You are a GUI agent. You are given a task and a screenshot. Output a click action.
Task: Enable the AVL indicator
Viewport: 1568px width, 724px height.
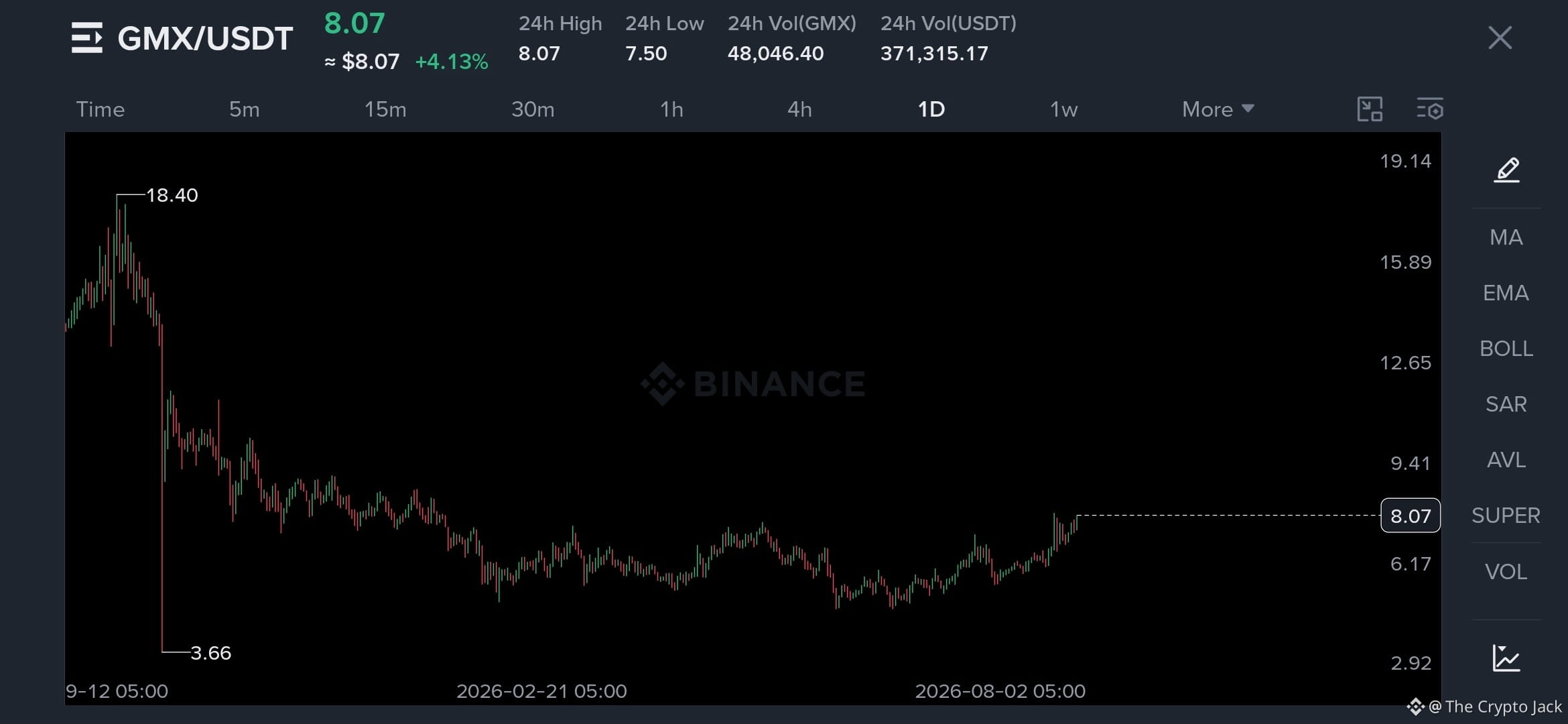1506,460
